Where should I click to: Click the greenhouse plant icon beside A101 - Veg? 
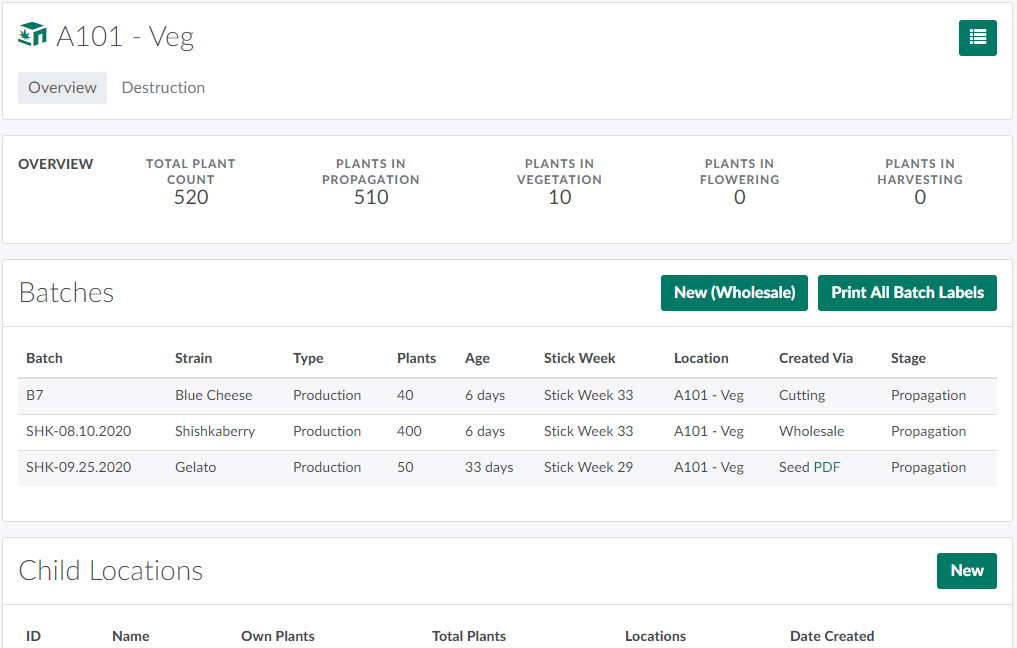(x=33, y=35)
